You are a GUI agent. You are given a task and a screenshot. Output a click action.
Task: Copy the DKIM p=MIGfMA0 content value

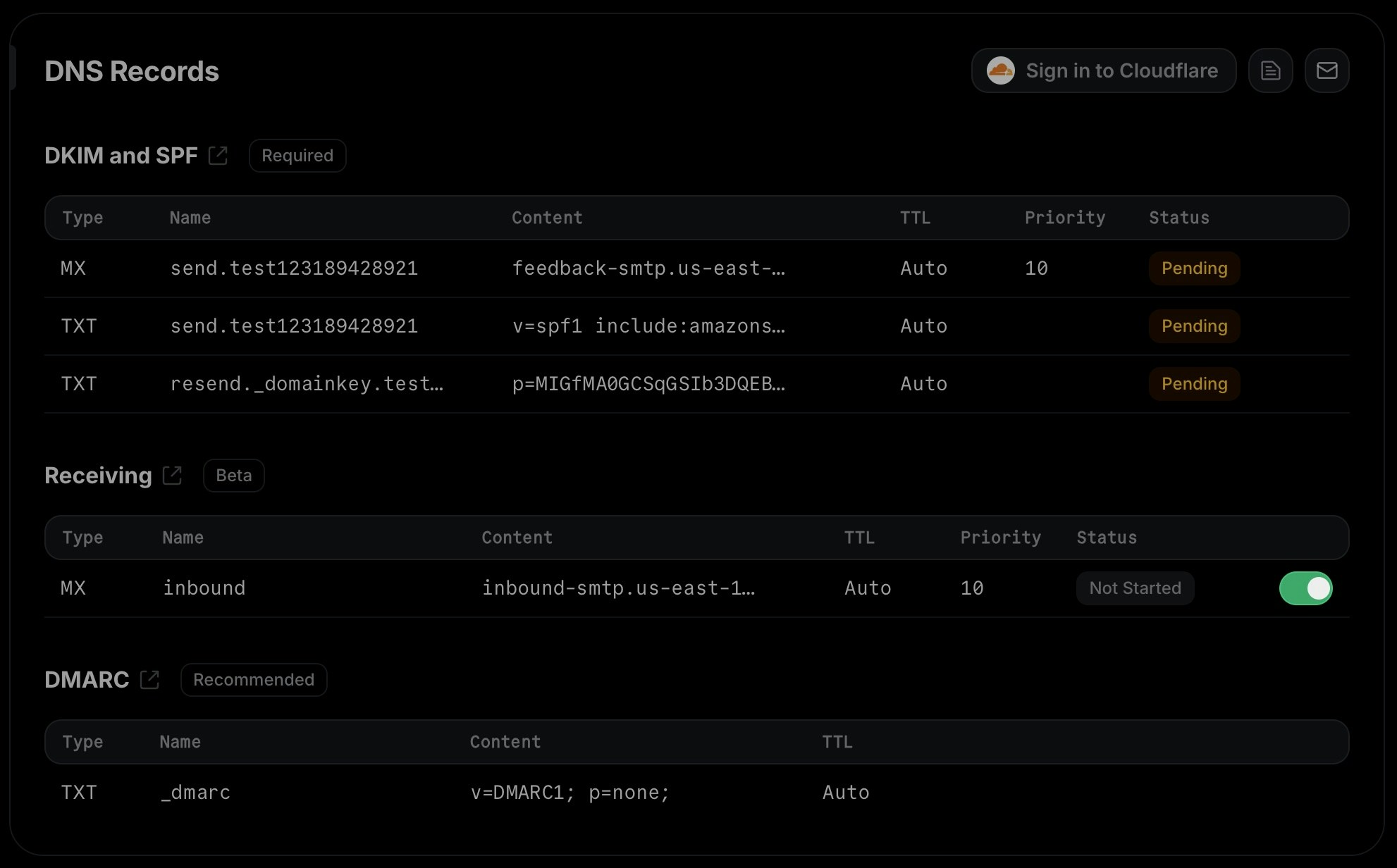(648, 384)
